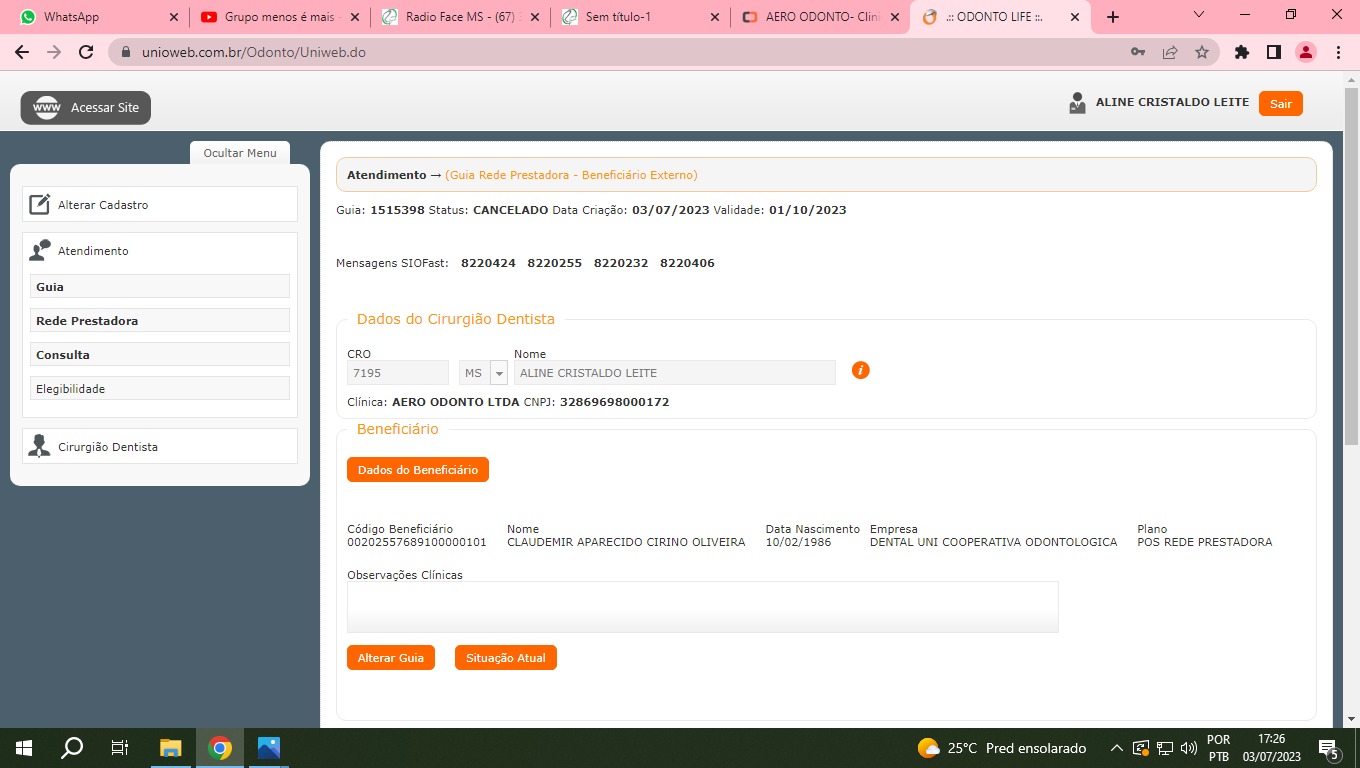
Task: Open Chrome three-dot menu
Action: 1338,52
